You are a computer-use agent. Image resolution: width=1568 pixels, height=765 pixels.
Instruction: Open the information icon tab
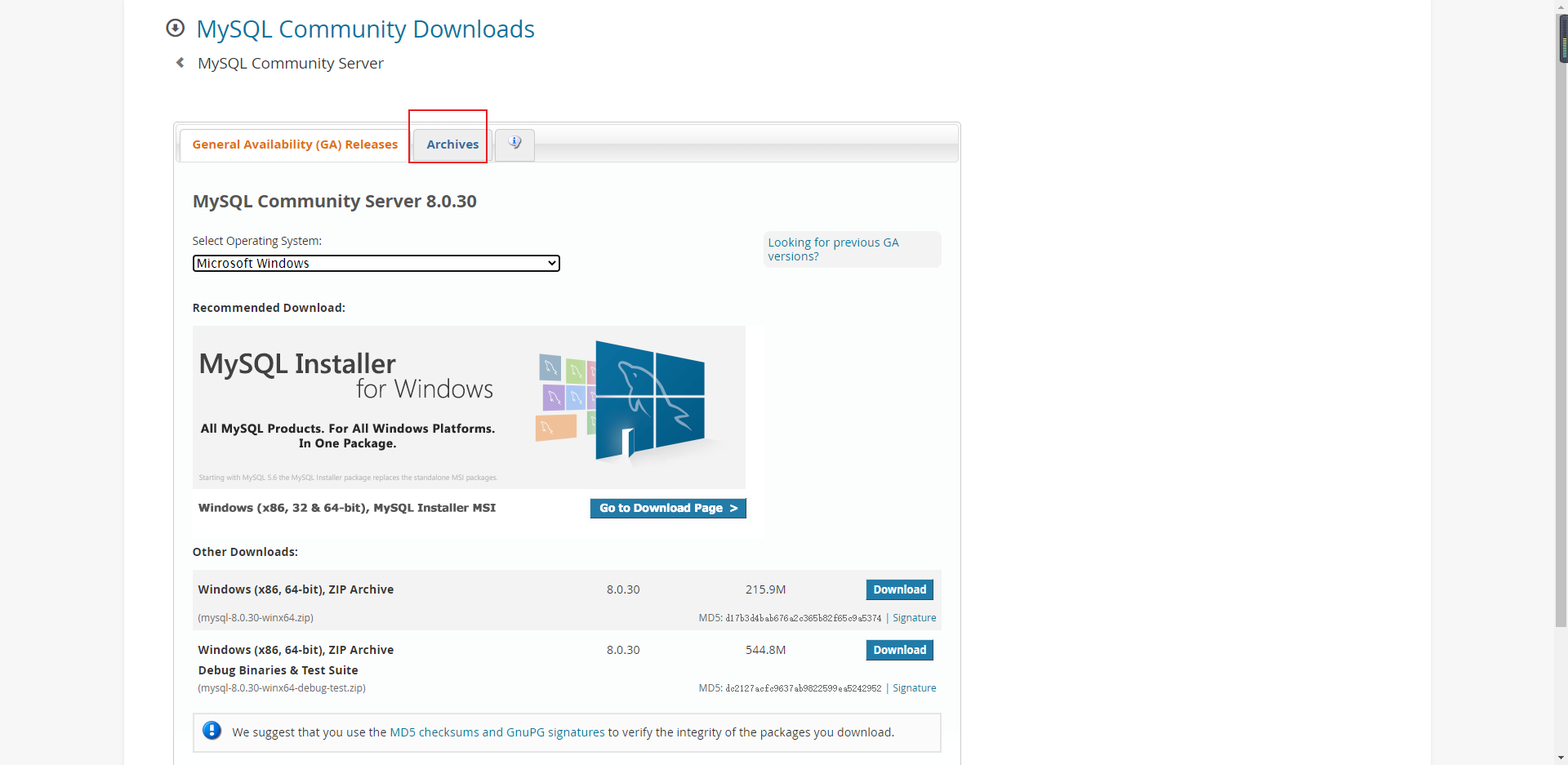514,145
